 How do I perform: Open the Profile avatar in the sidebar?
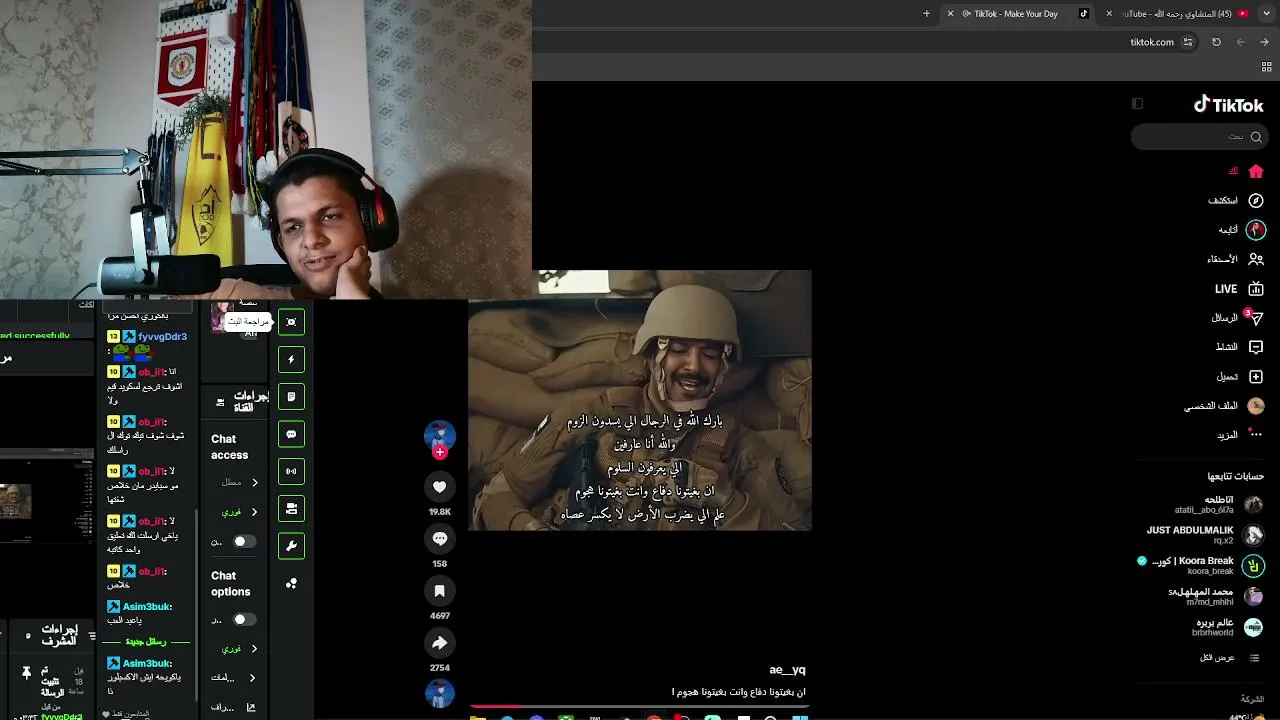pos(1256,406)
